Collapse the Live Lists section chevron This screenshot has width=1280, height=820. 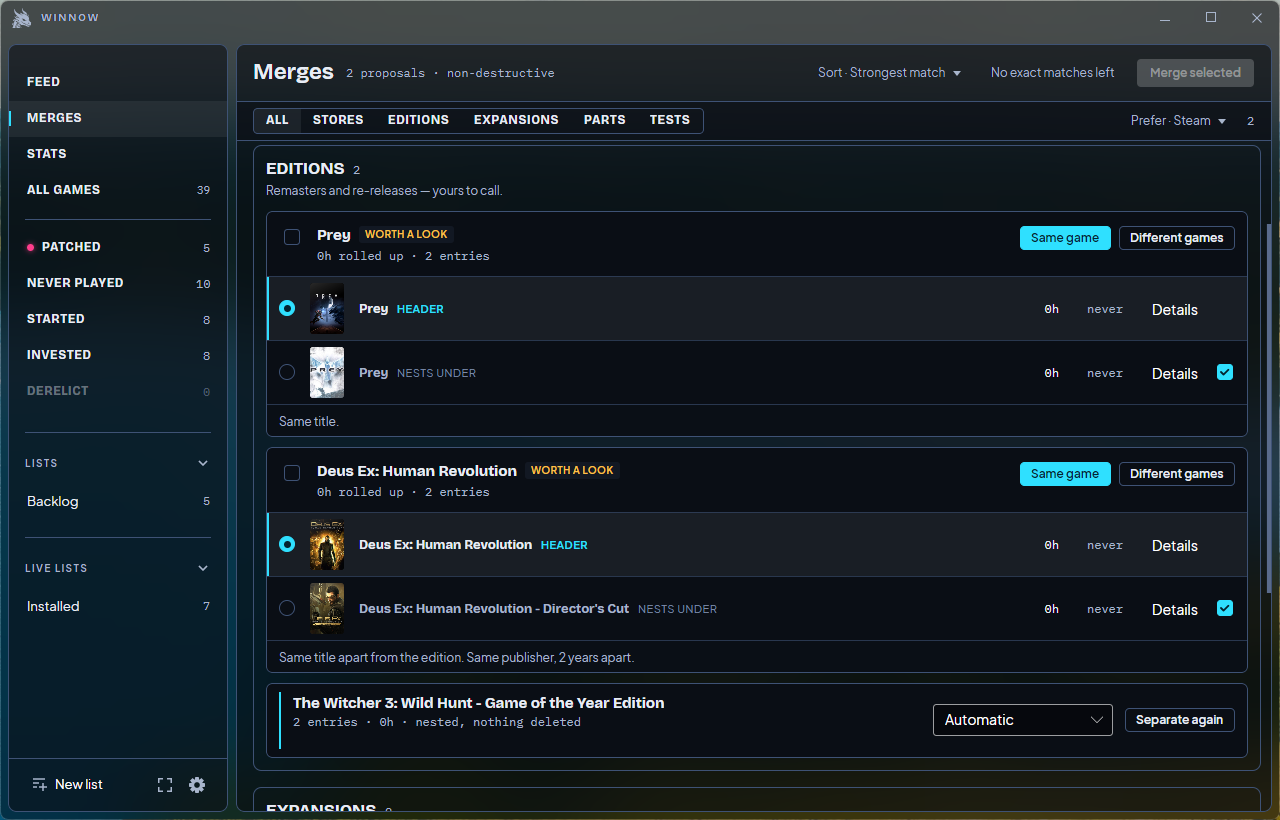tap(203, 568)
